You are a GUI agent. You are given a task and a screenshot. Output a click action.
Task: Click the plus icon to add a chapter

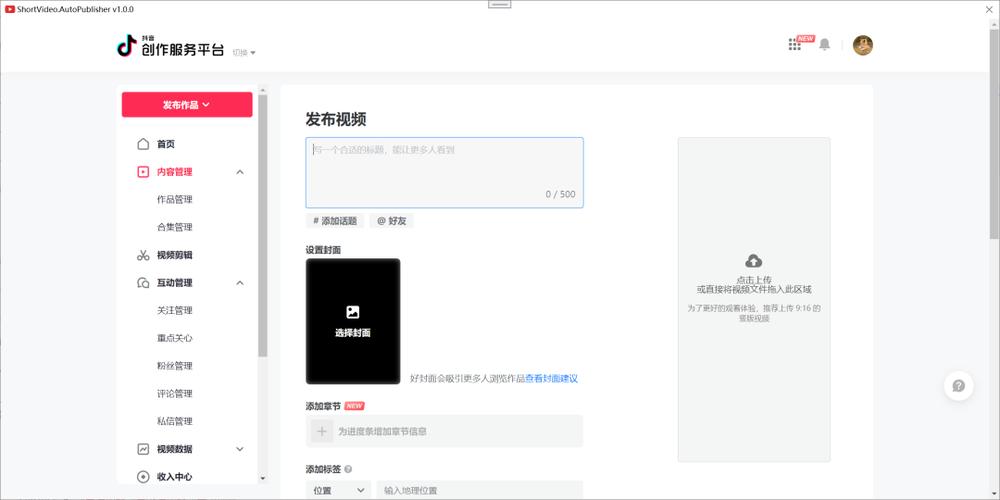[x=322, y=431]
